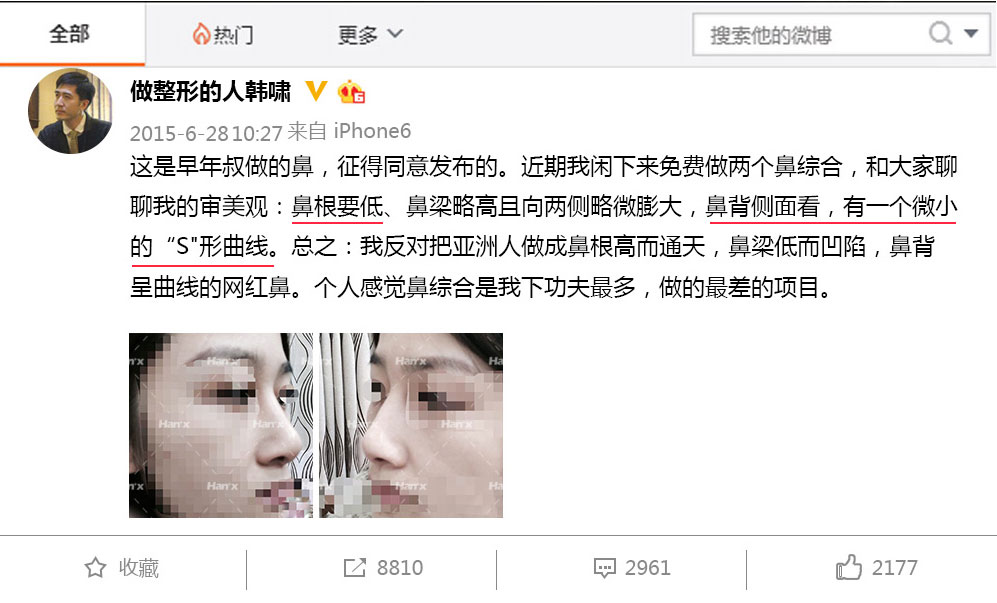Open the right nose profile photo
Image resolution: width=997 pixels, height=603 pixels.
(411, 425)
